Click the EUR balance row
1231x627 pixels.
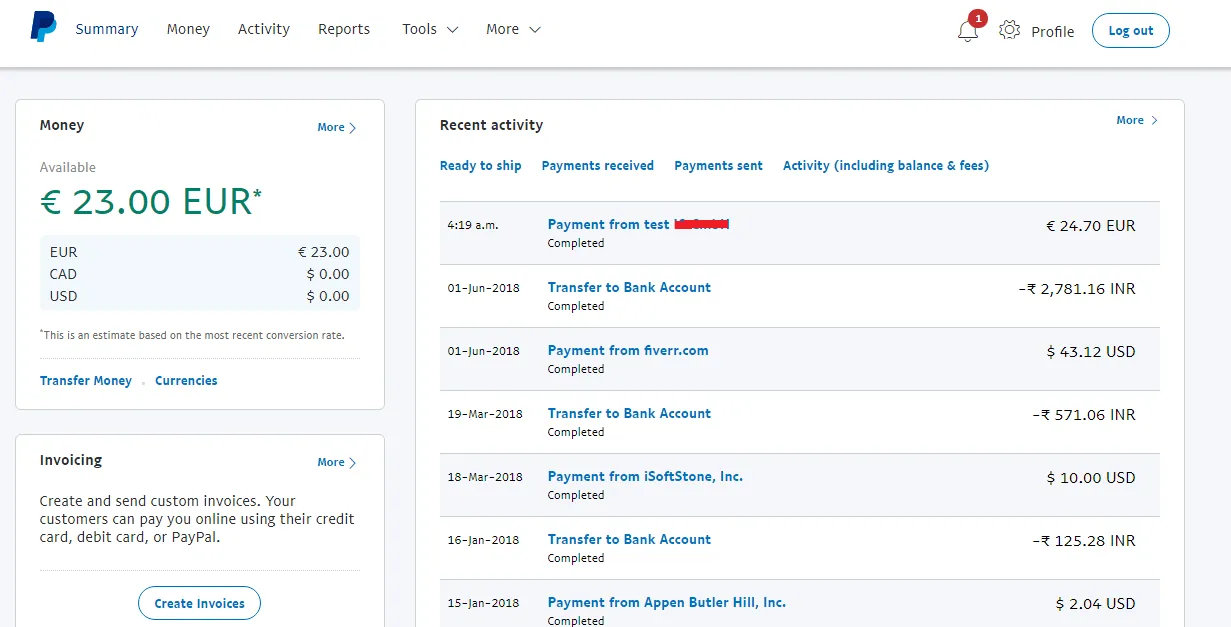(200, 252)
